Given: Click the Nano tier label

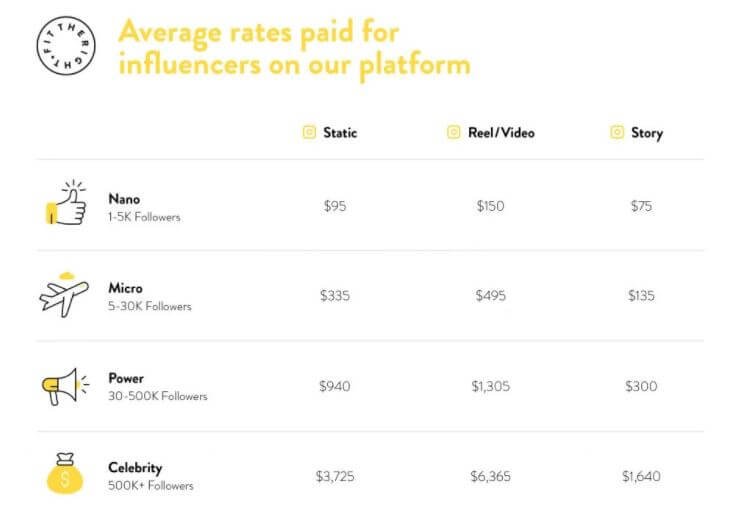Looking at the screenshot, I should [x=124, y=199].
